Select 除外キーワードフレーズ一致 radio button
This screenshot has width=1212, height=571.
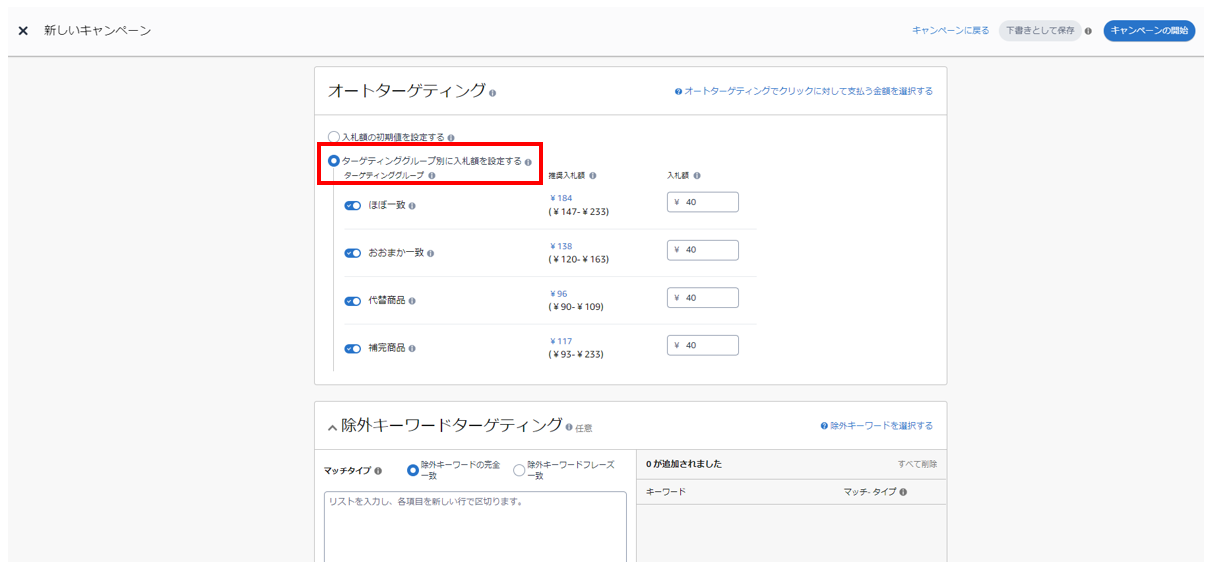(519, 470)
